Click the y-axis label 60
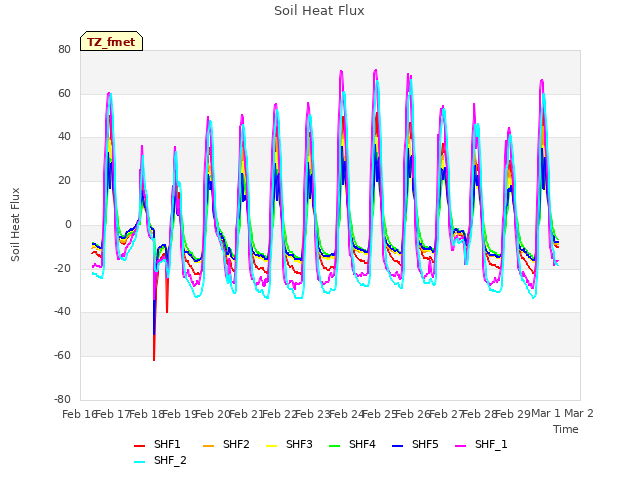The width and height of the screenshot is (640, 480). coord(64,93)
